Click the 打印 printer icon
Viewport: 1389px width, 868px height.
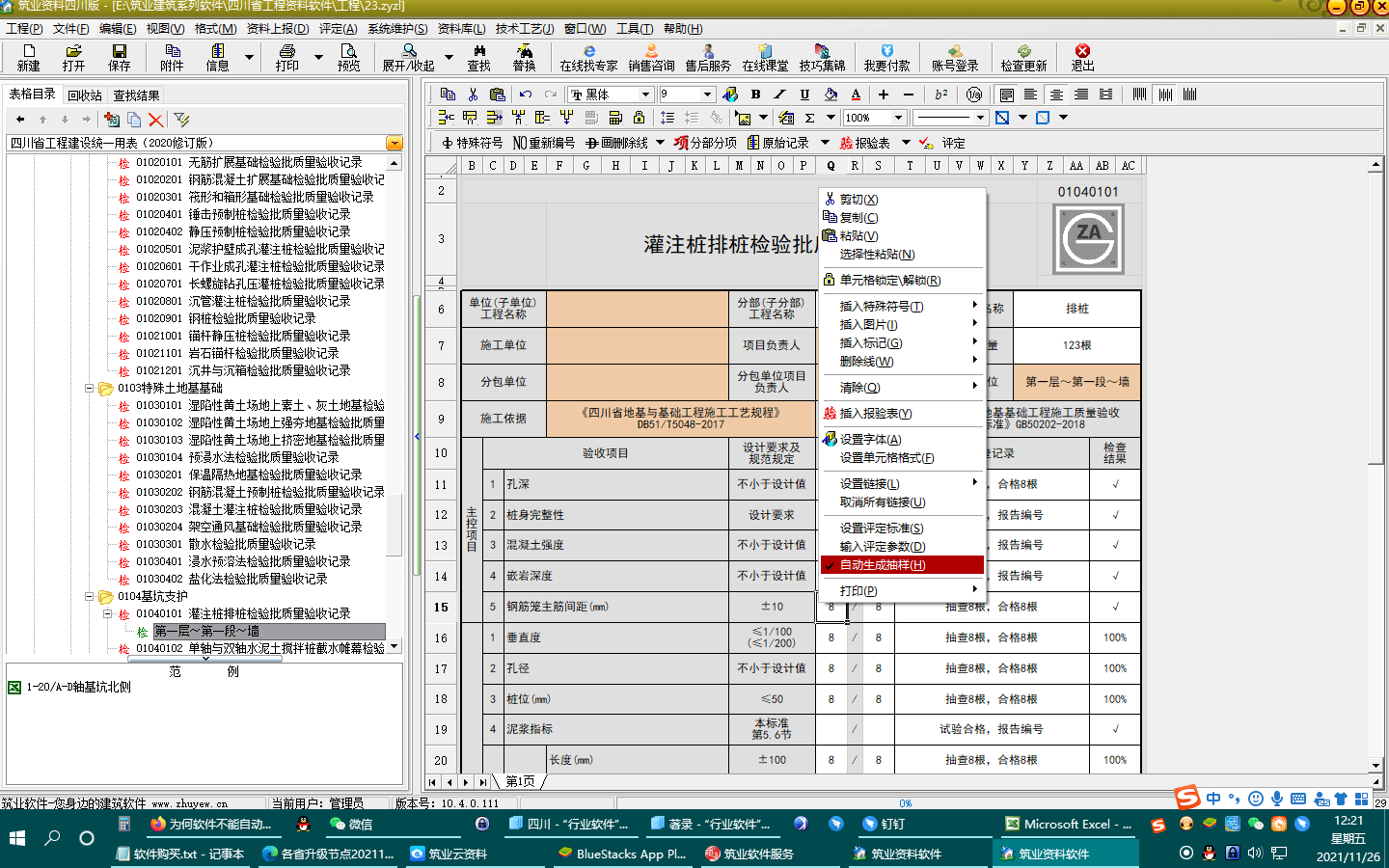point(287,58)
